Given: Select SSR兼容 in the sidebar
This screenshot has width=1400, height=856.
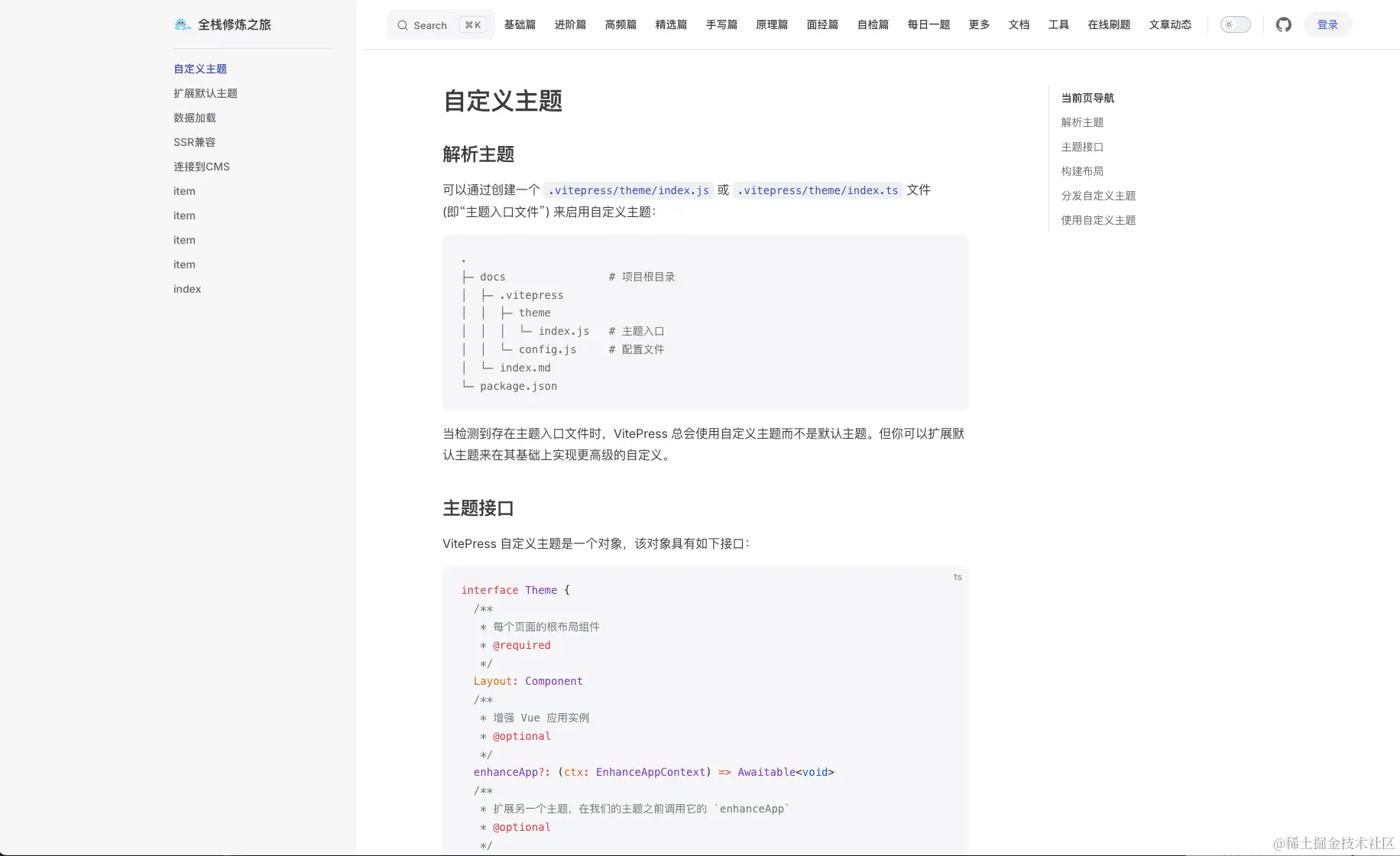Looking at the screenshot, I should point(194,142).
